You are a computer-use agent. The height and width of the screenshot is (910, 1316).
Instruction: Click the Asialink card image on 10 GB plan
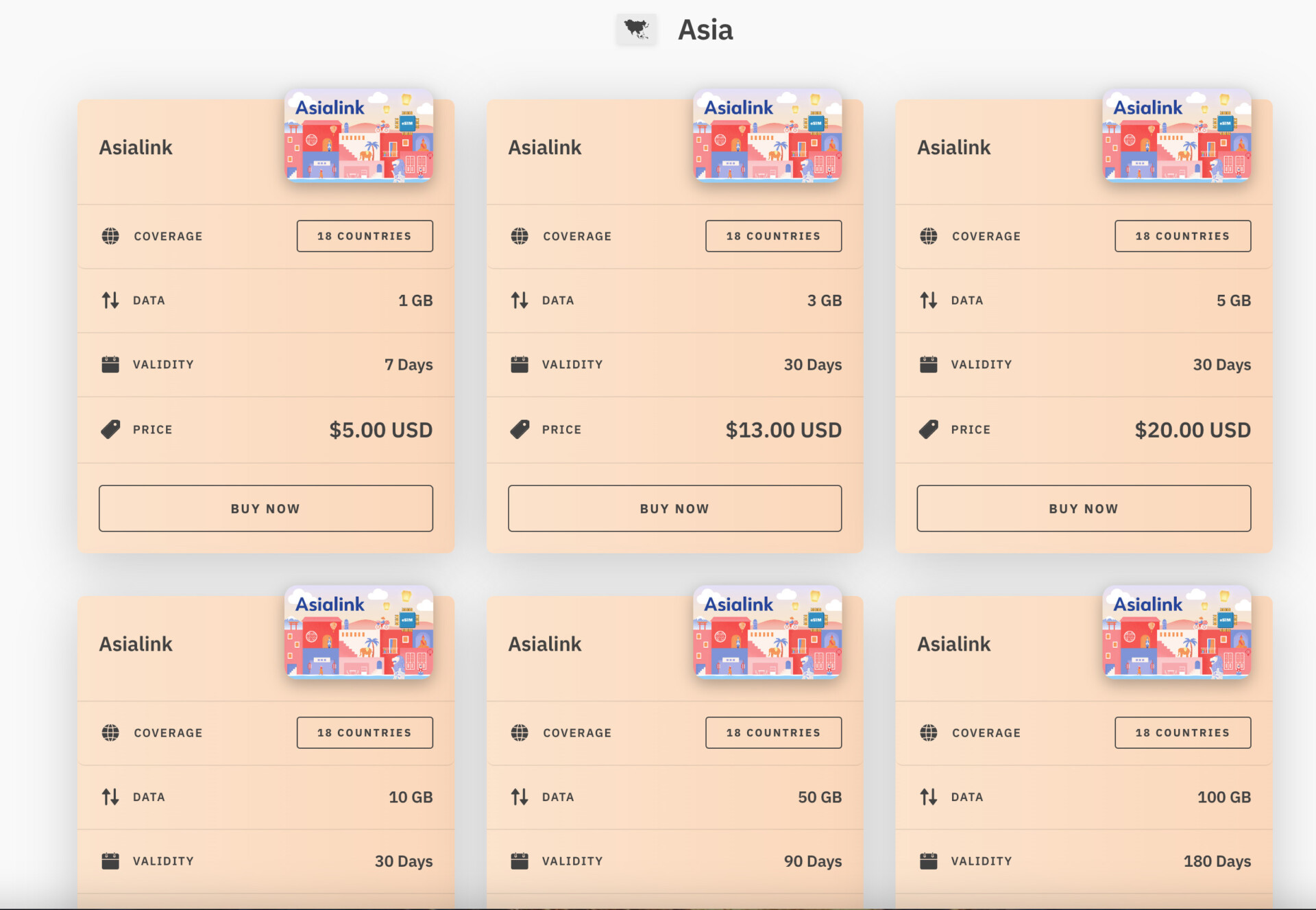point(358,632)
